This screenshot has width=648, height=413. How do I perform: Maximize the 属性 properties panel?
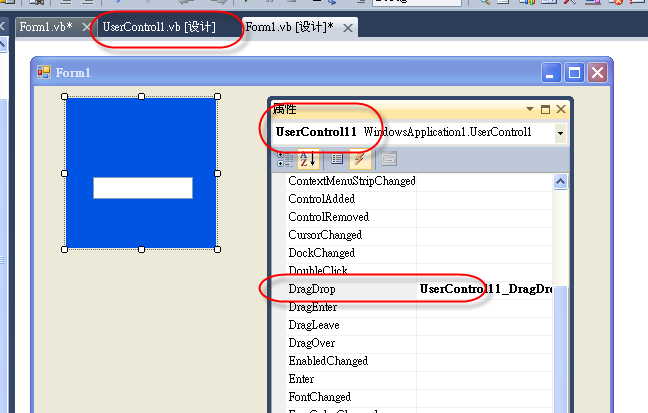click(x=546, y=109)
